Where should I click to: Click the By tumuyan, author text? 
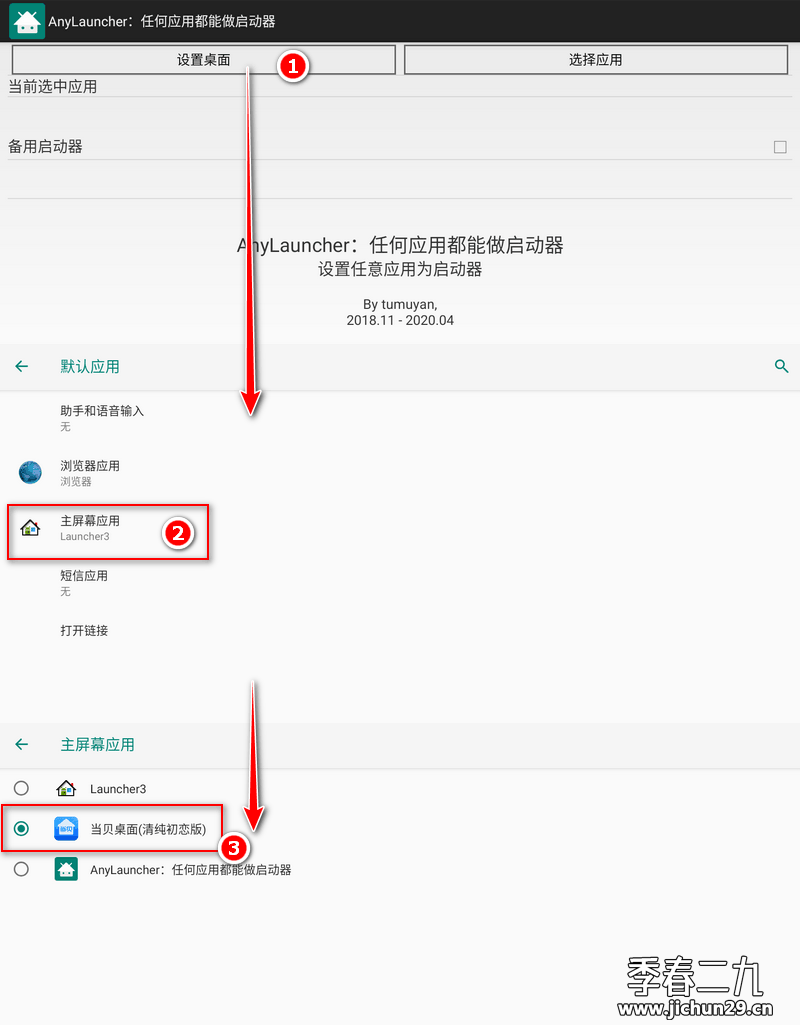click(400, 305)
